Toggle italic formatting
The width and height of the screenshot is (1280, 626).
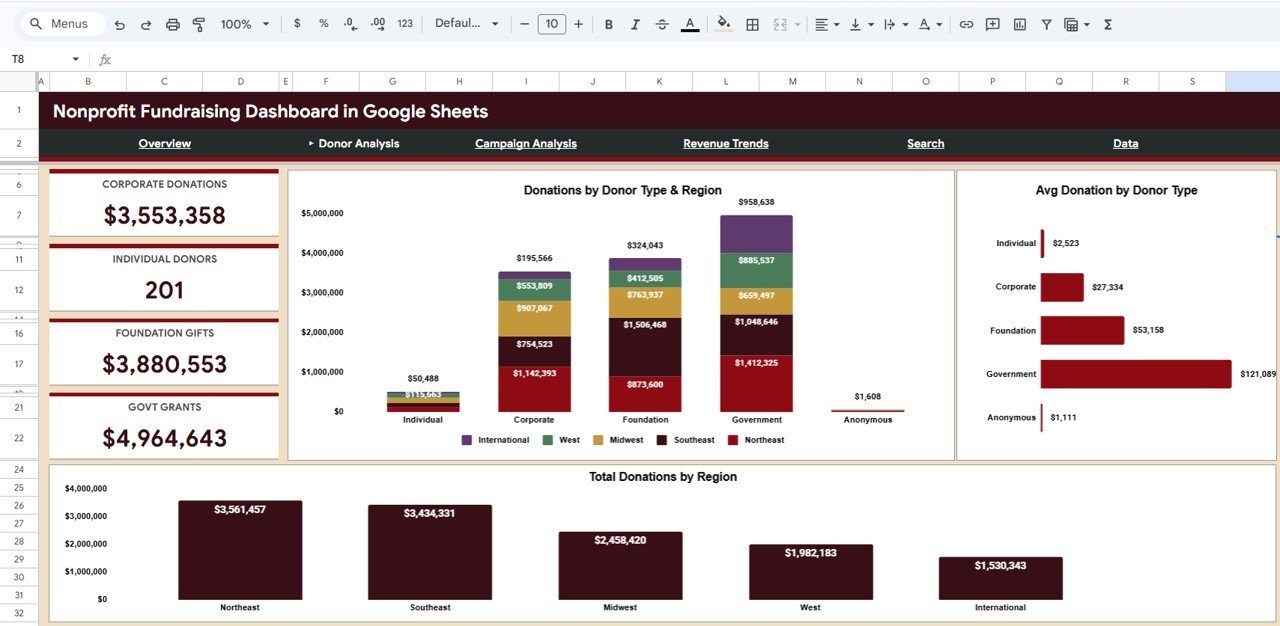[x=635, y=23]
